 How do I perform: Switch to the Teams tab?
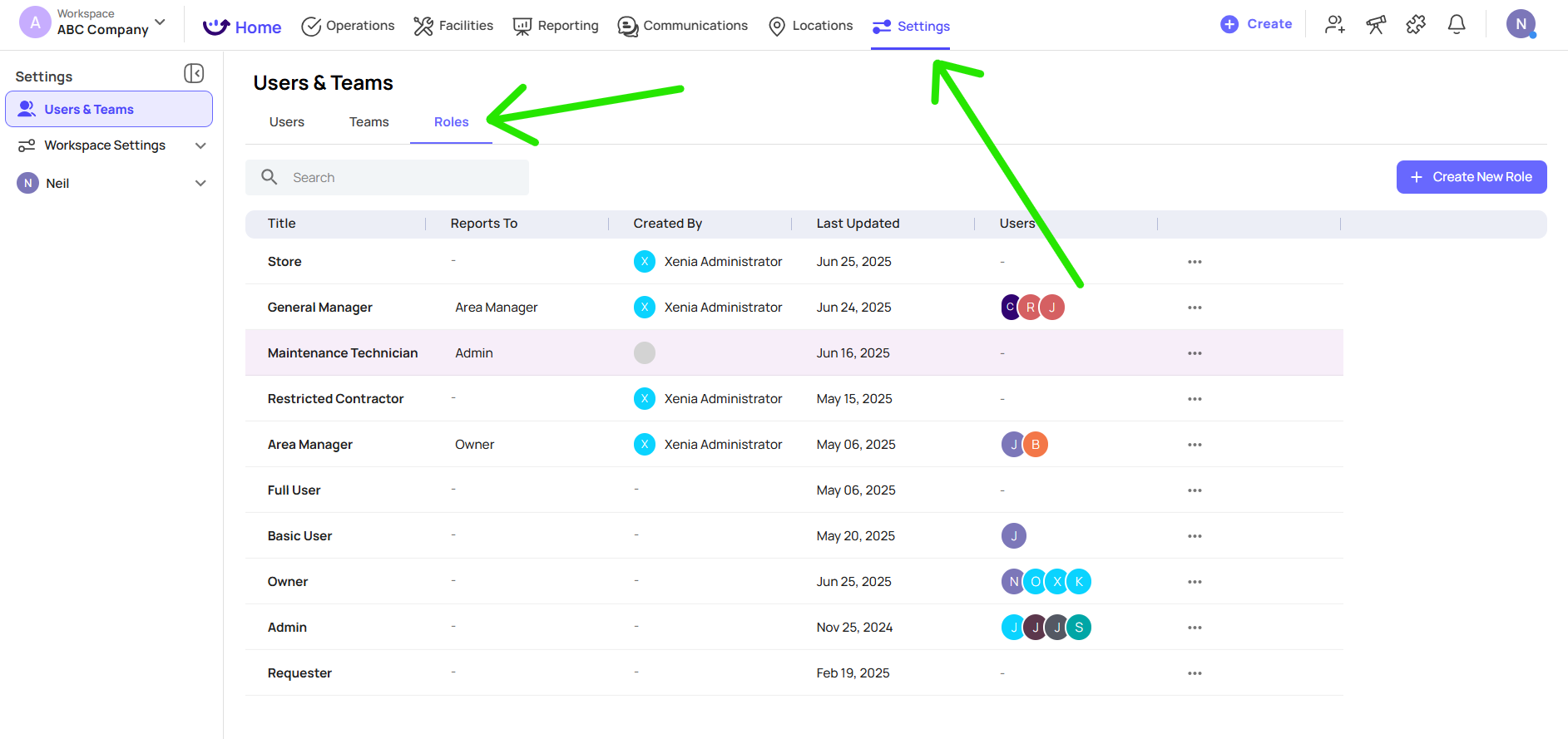(369, 122)
